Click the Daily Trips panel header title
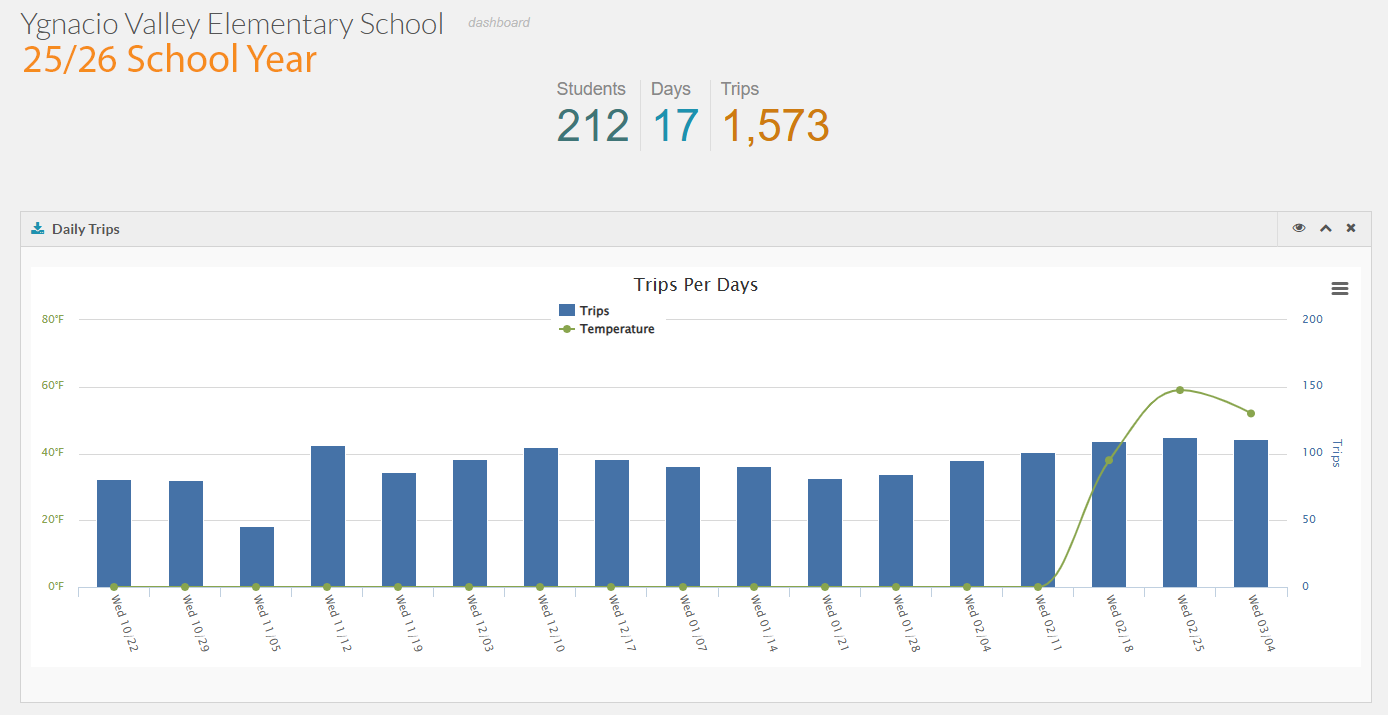1388x715 pixels. point(86,229)
